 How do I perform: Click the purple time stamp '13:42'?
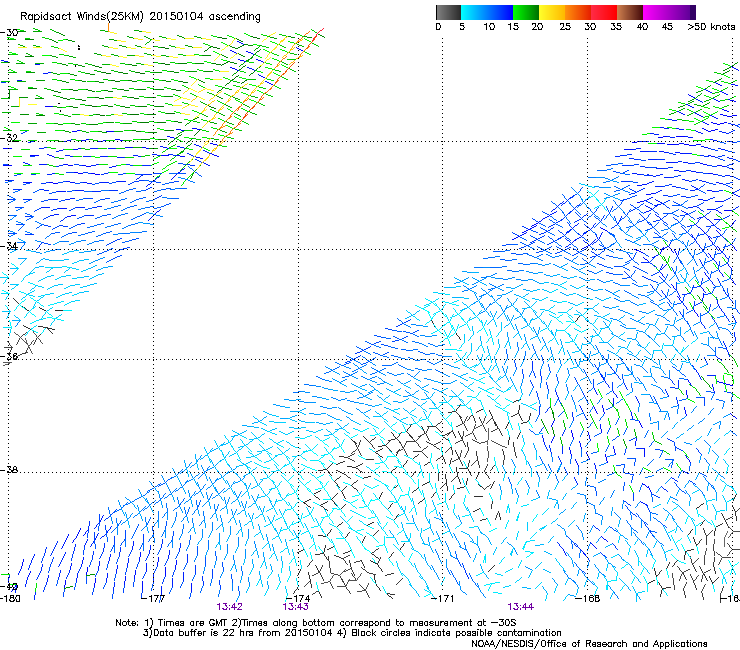click(x=229, y=607)
